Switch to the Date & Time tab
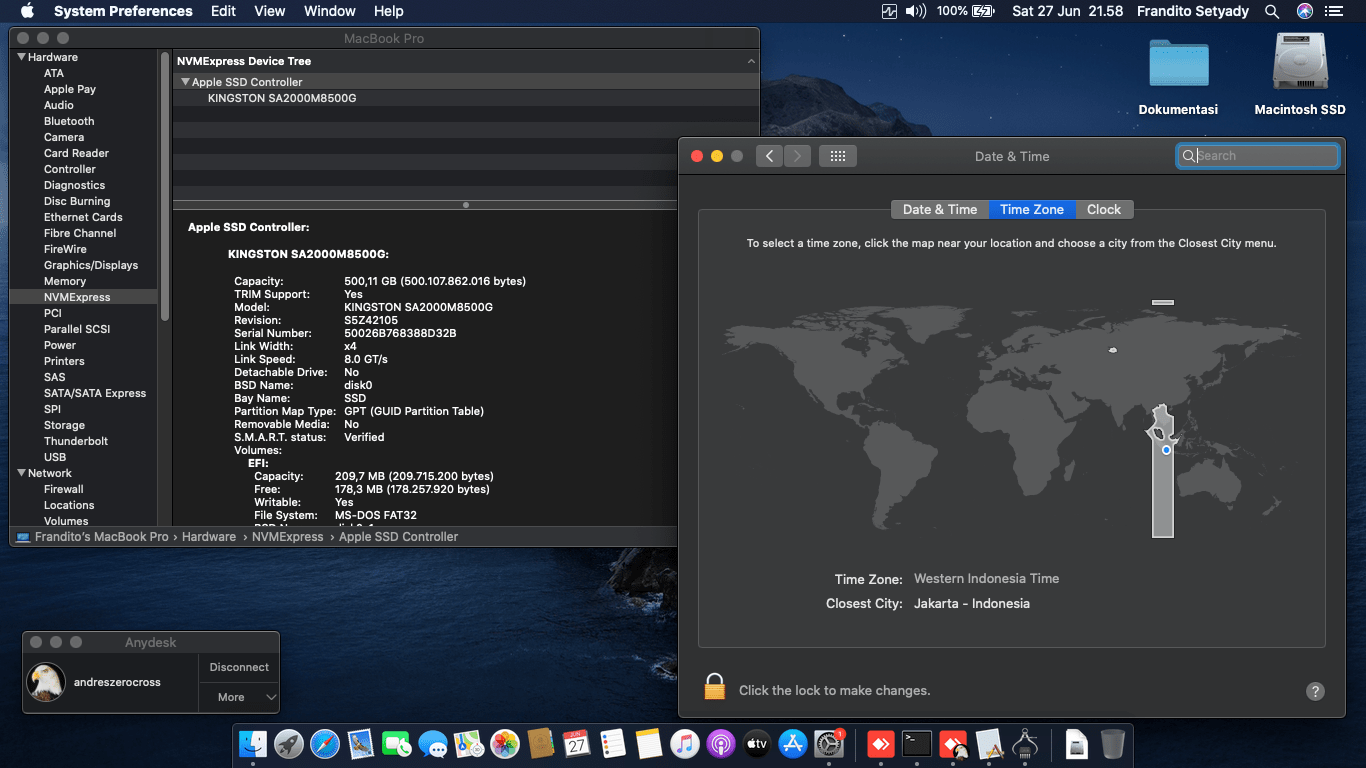Screen dimensions: 1366x768 click(x=940, y=209)
